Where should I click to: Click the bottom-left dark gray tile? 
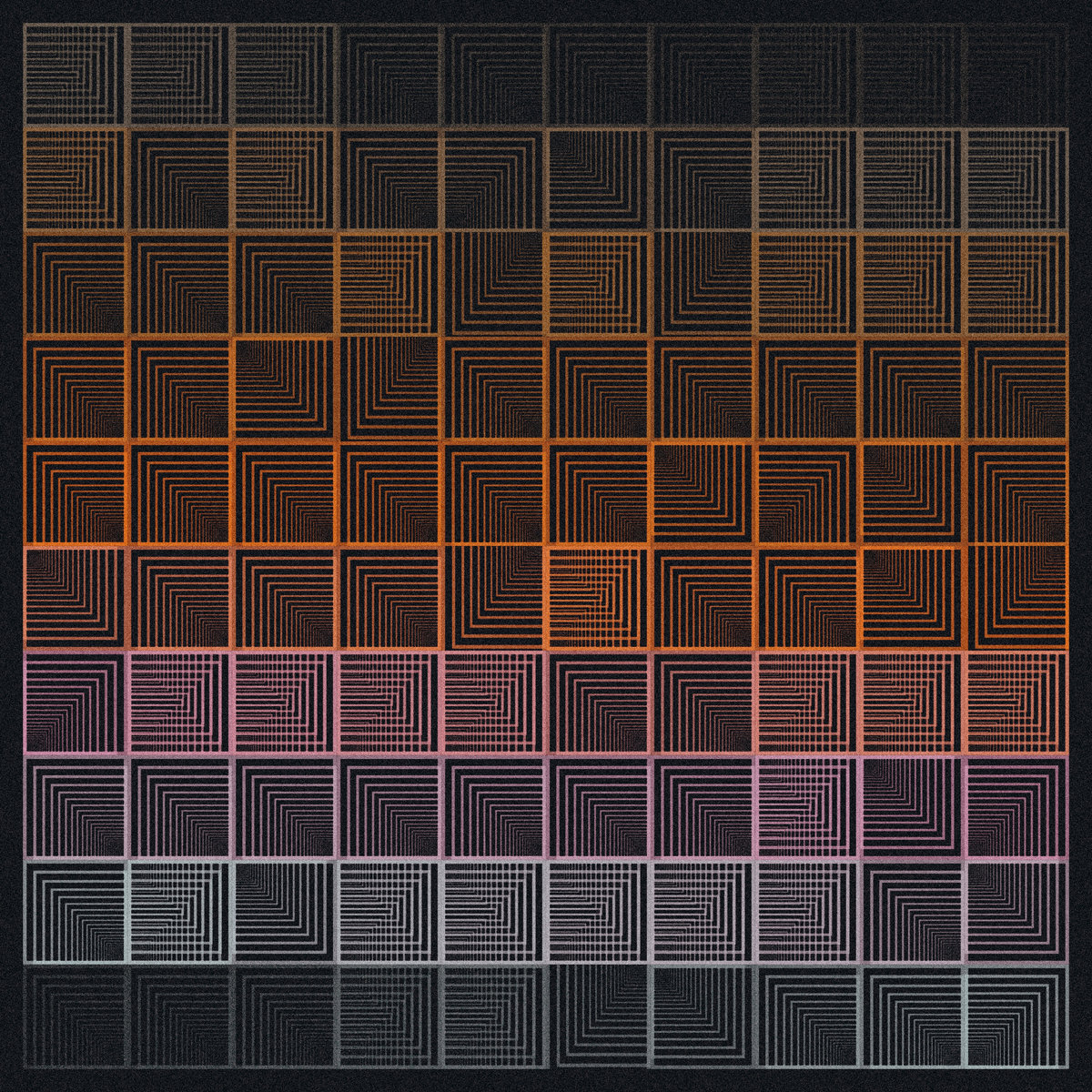coord(75,1016)
